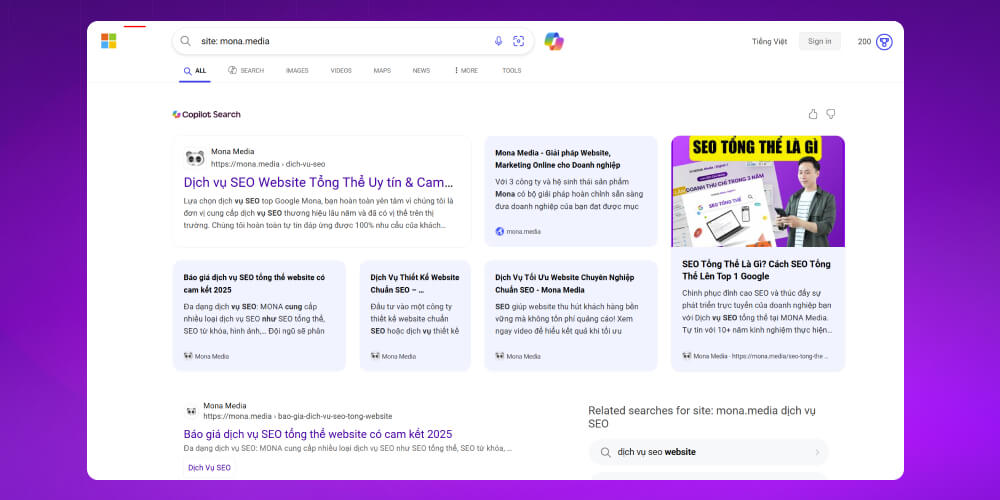The image size is (1000, 500).
Task: Click Mona Media source label under Tối Ưu card
Action: (523, 357)
